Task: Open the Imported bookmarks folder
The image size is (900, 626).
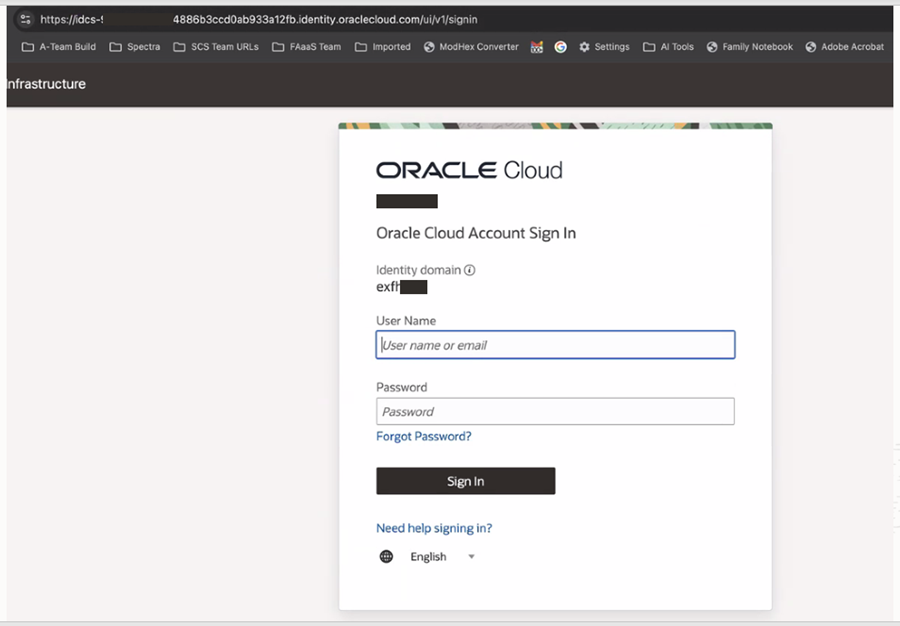Action: (x=383, y=47)
